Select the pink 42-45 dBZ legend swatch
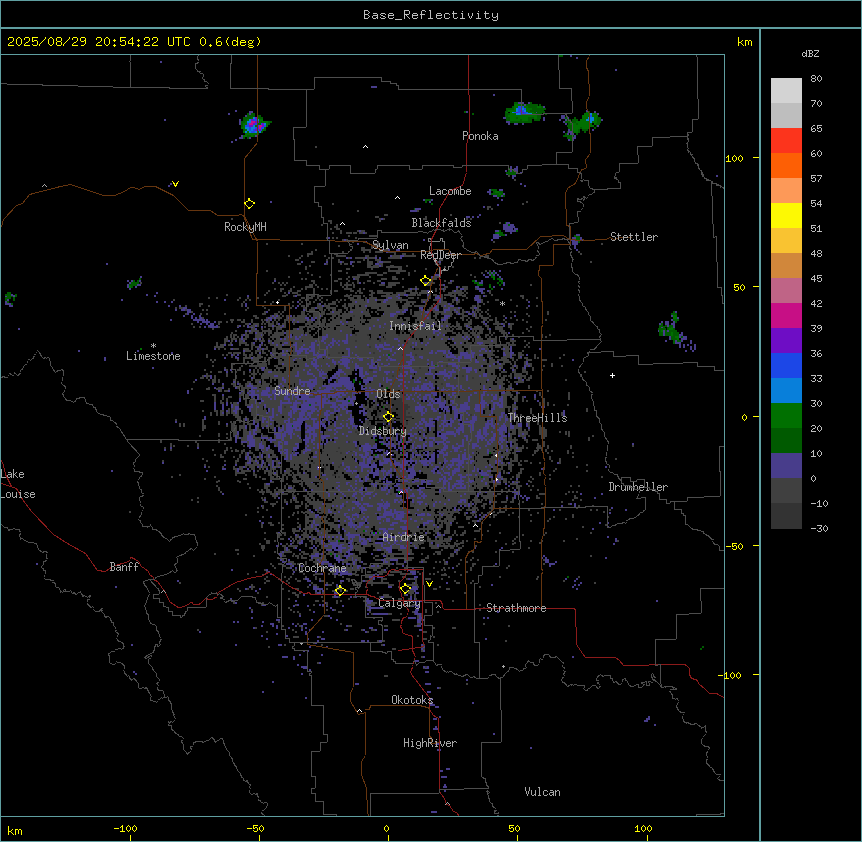 point(786,291)
